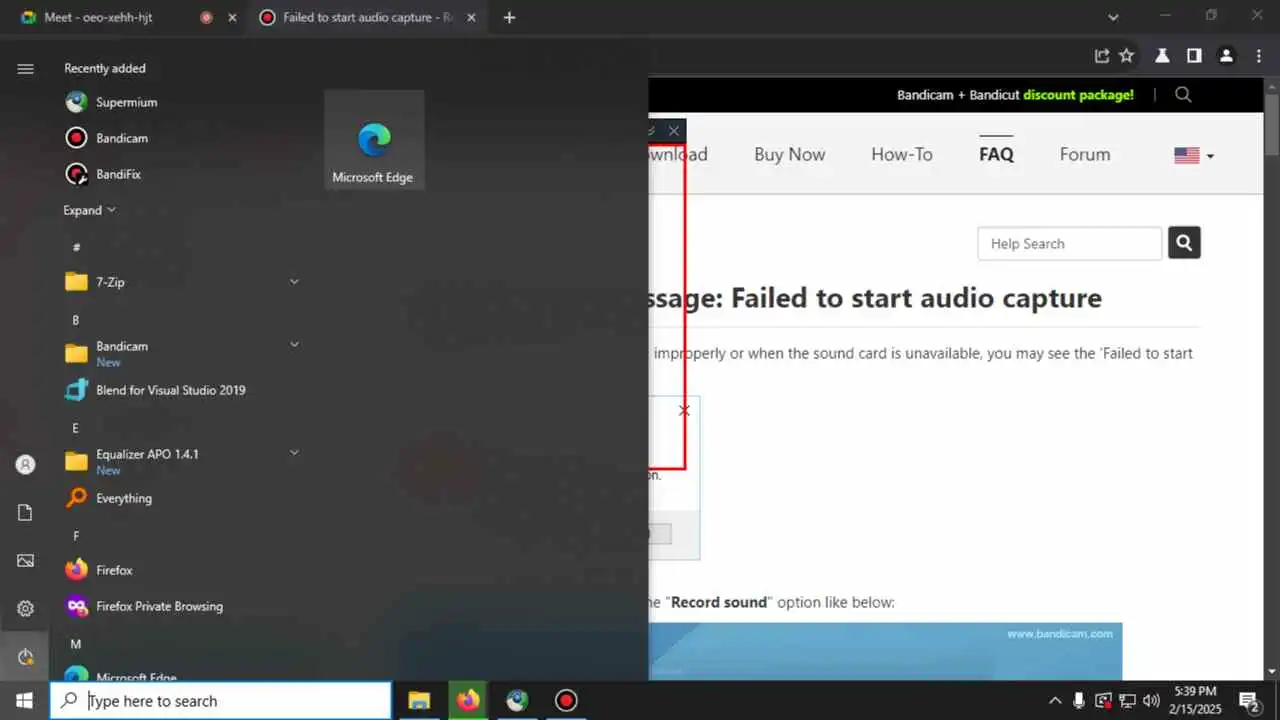Toggle the browser side panel icon
The image size is (1280, 720).
point(1194,56)
